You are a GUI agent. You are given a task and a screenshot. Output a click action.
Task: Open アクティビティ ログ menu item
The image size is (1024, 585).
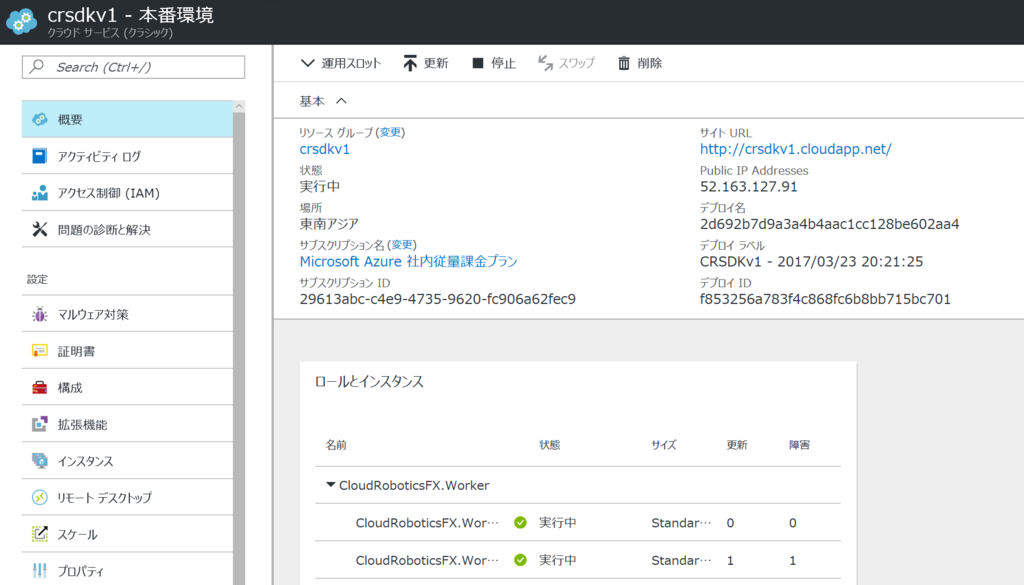pyautogui.click(x=127, y=156)
